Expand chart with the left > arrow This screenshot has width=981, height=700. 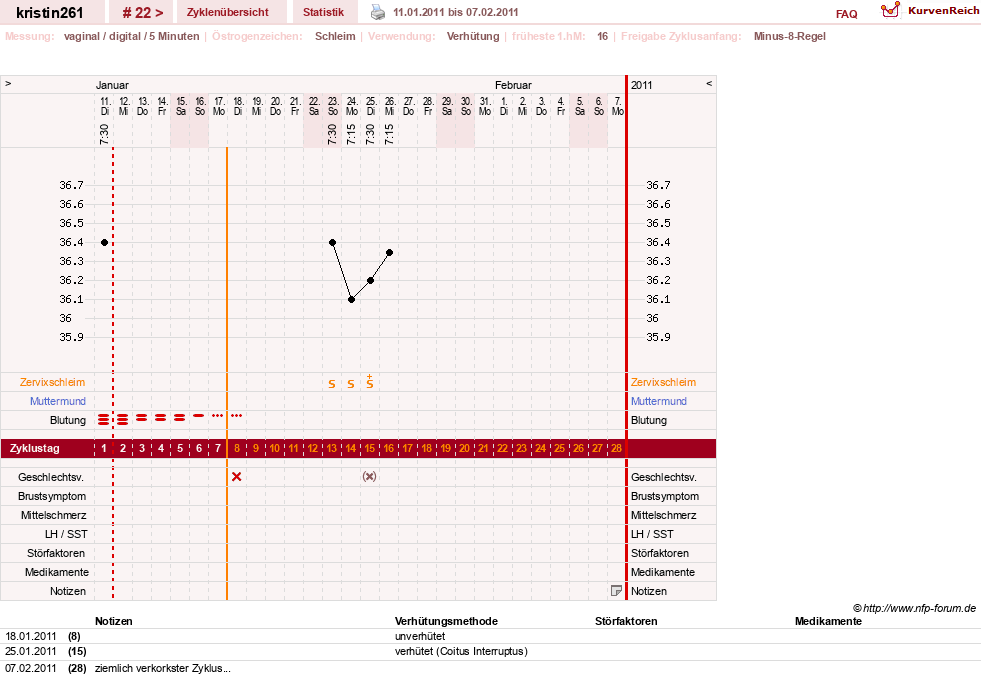pyautogui.click(x=8, y=83)
